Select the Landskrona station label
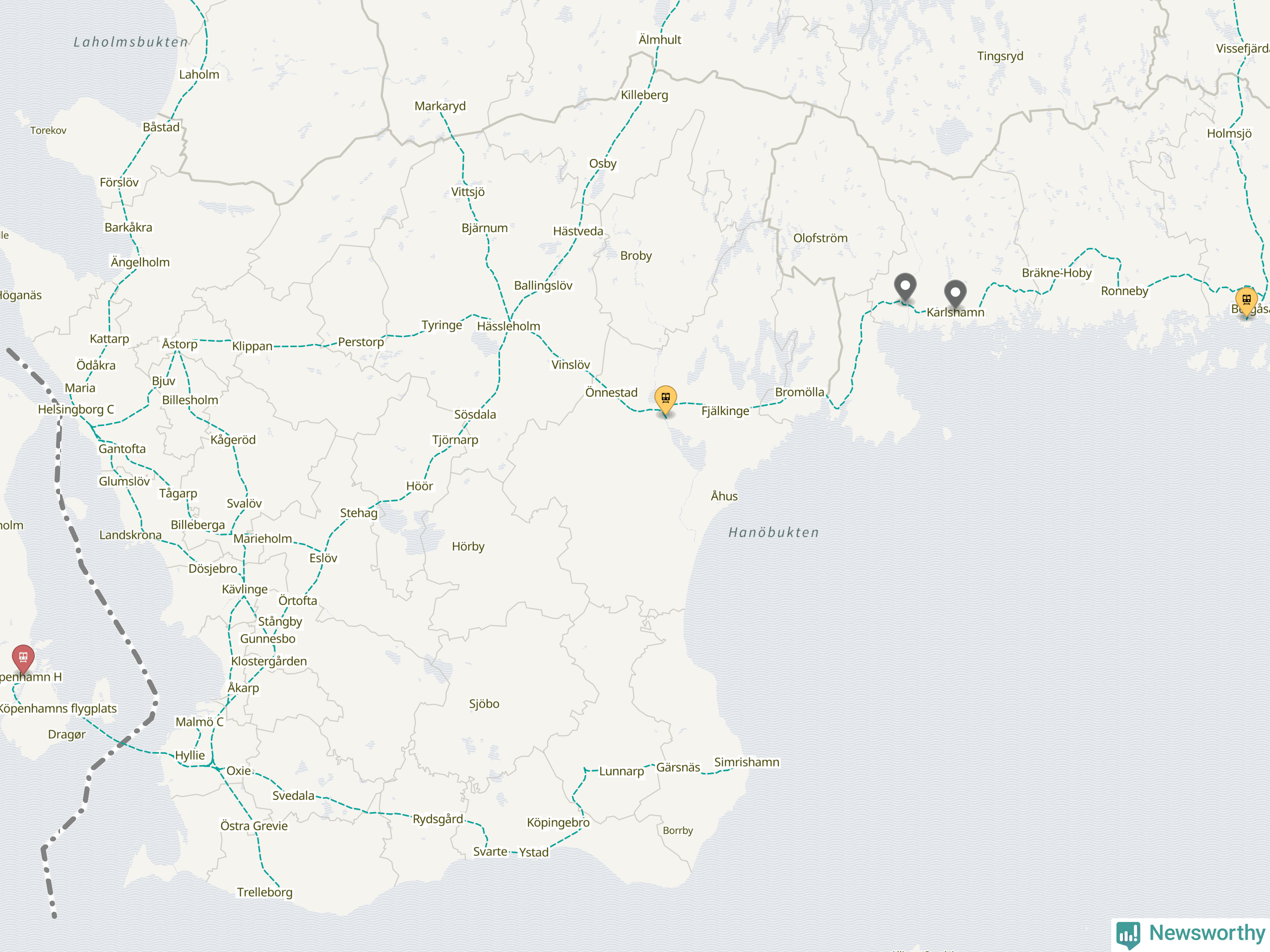The image size is (1270, 952). (x=130, y=535)
